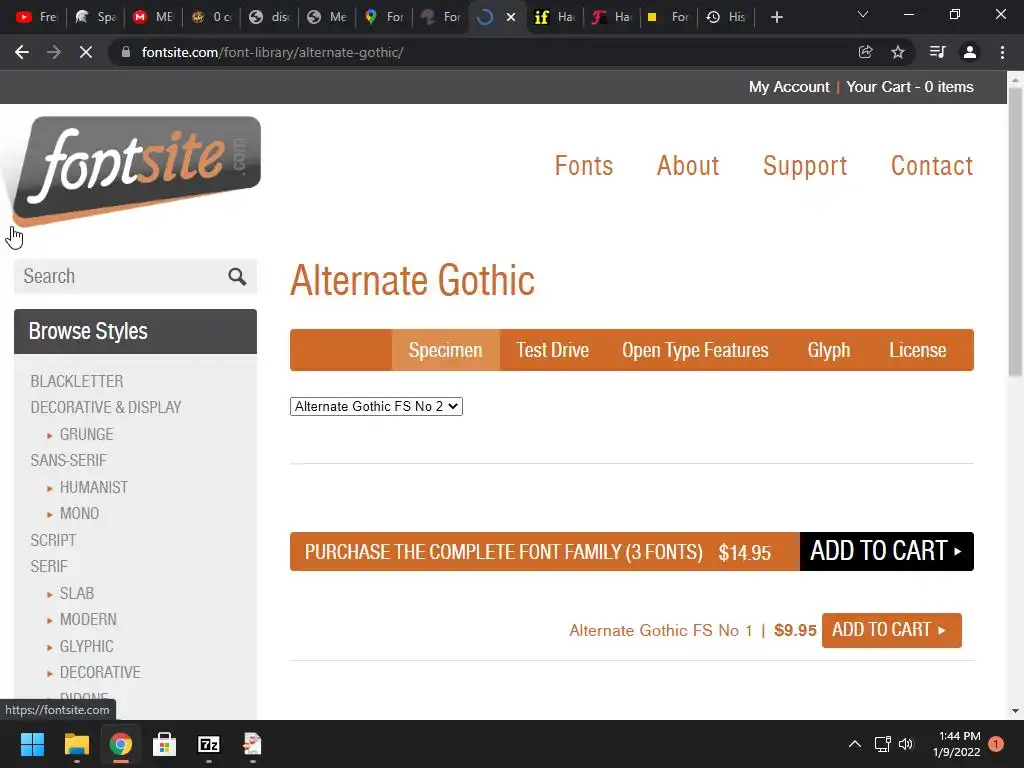The height and width of the screenshot is (768, 1024).
Task: Expand the HUMANIST style category
Action: point(88,487)
